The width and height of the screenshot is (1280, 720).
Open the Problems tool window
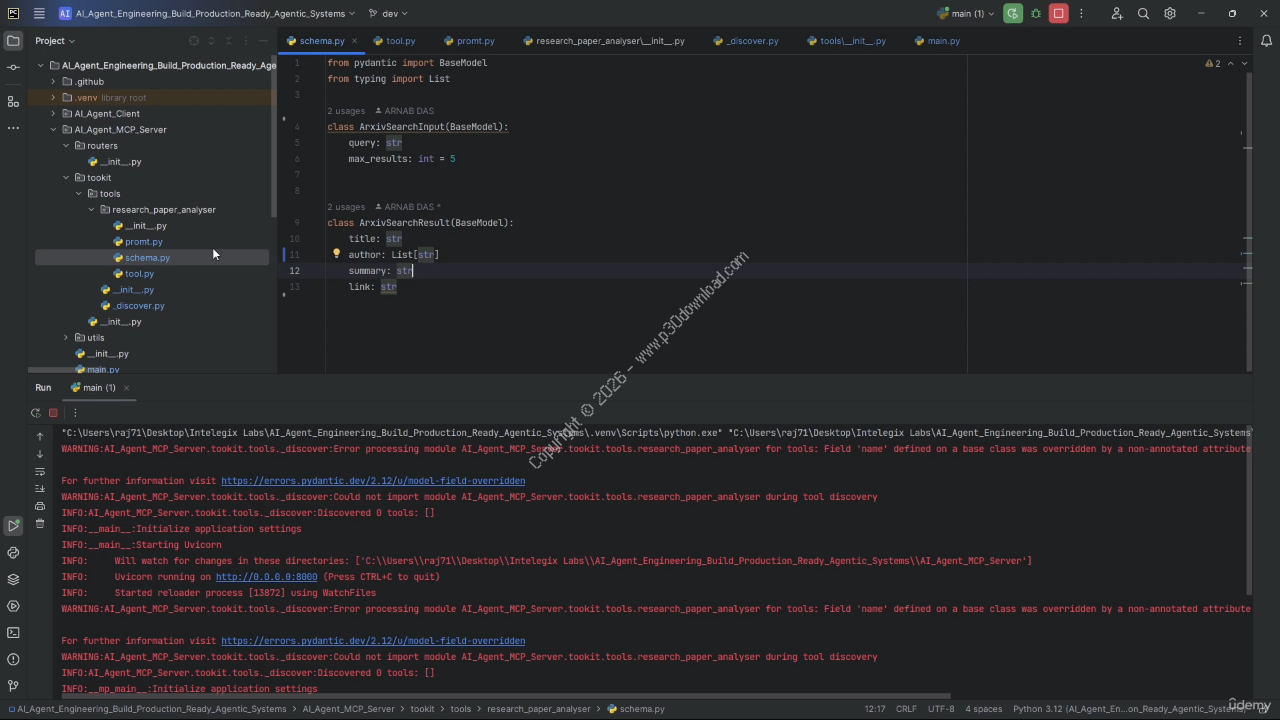(x=13, y=659)
